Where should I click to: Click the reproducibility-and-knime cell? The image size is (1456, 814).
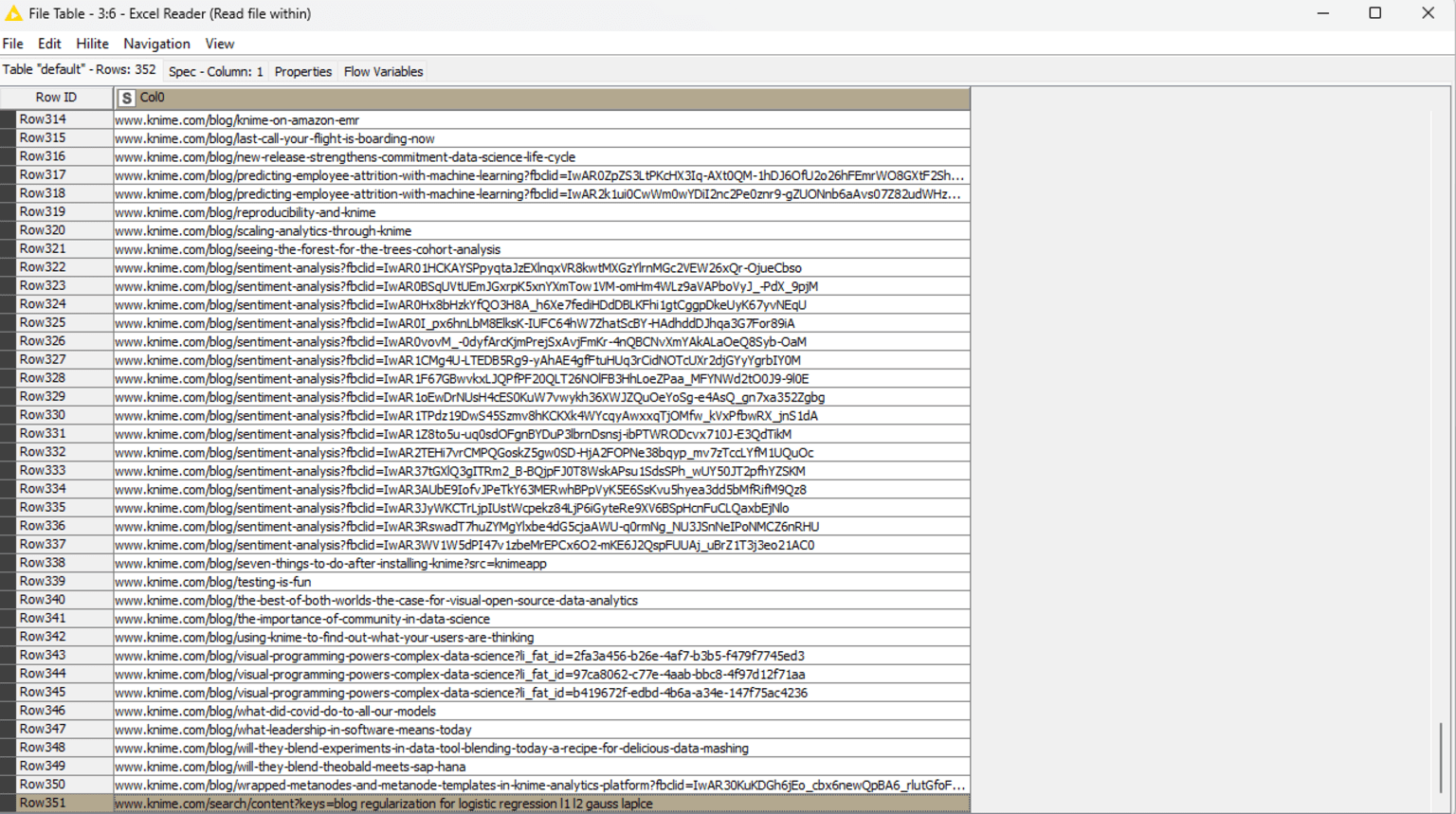(542, 212)
